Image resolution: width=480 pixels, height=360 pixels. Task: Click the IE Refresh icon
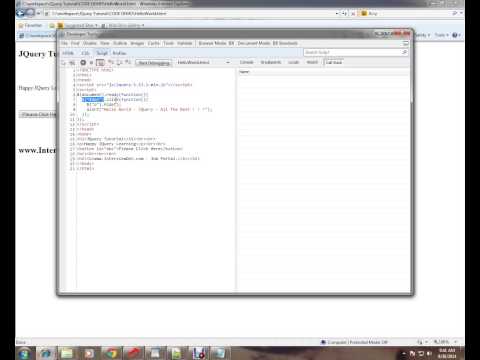[344, 14]
